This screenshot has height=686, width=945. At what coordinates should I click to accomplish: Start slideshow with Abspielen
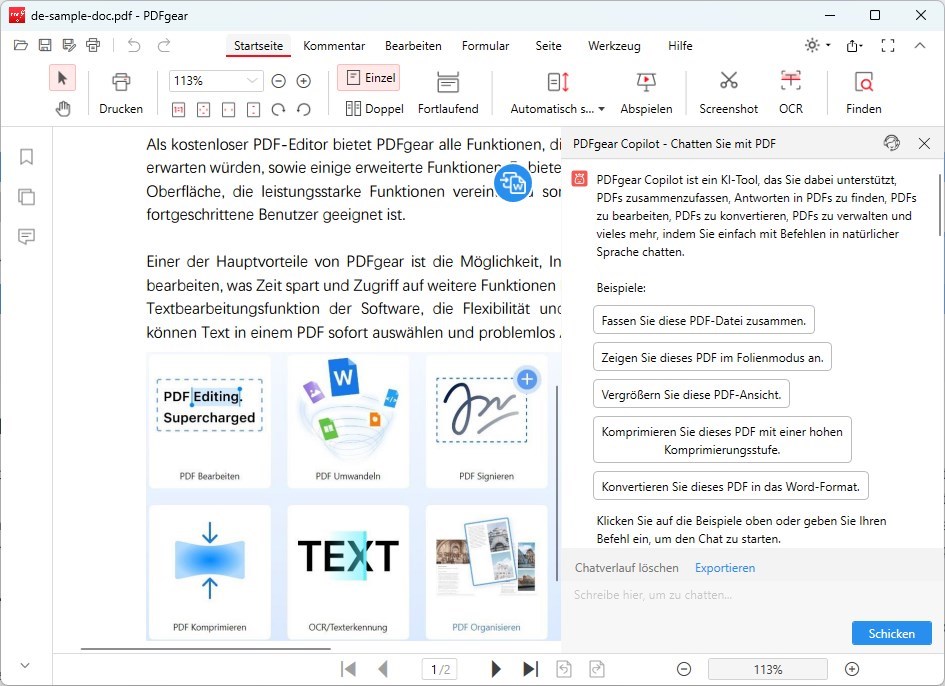coord(646,93)
